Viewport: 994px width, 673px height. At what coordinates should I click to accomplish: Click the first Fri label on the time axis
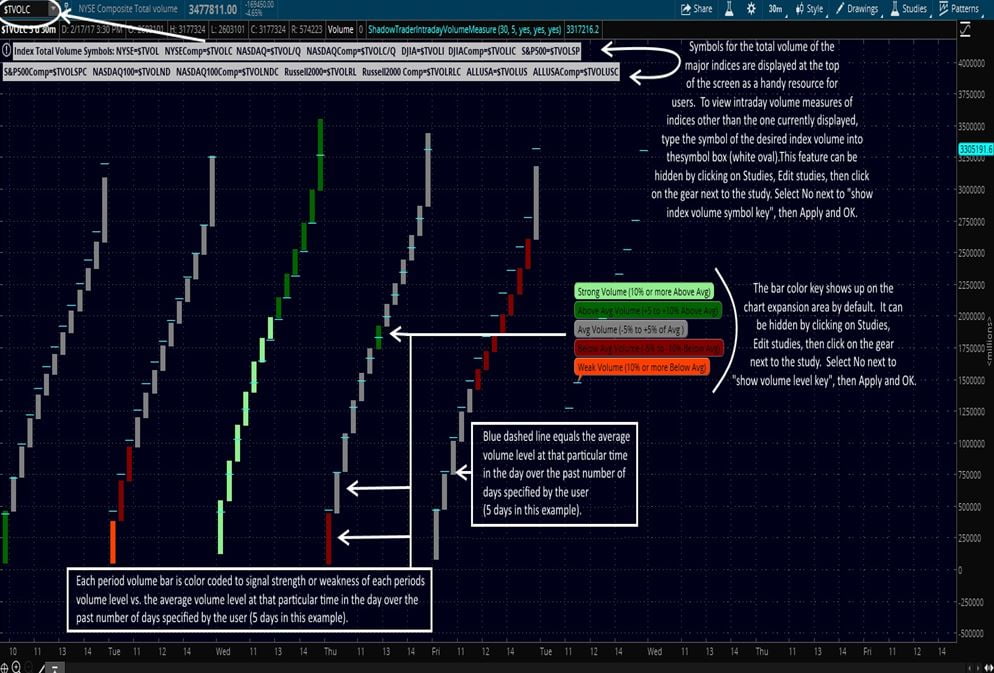(435, 651)
